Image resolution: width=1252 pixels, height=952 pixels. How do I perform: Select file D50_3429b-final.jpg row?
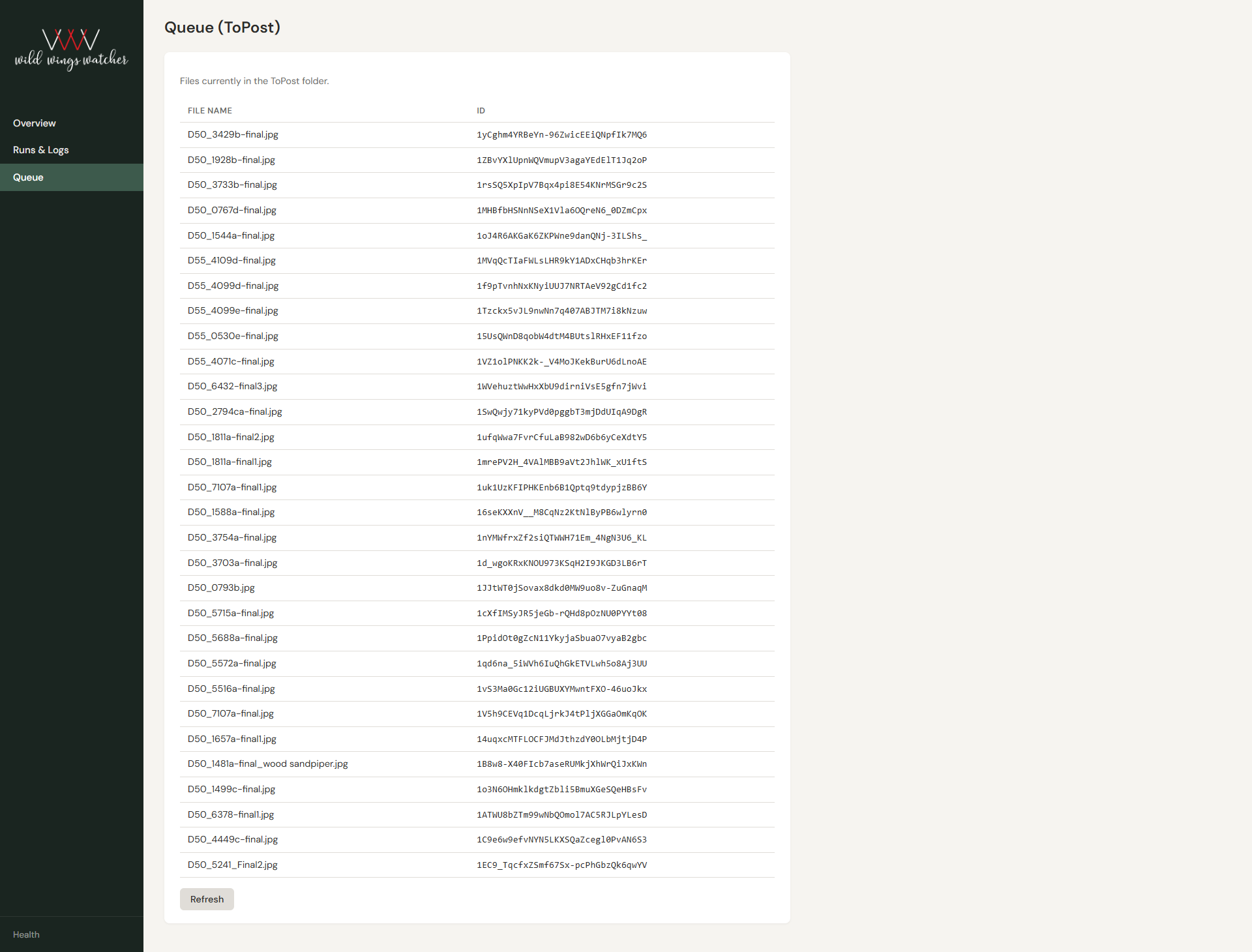233,135
